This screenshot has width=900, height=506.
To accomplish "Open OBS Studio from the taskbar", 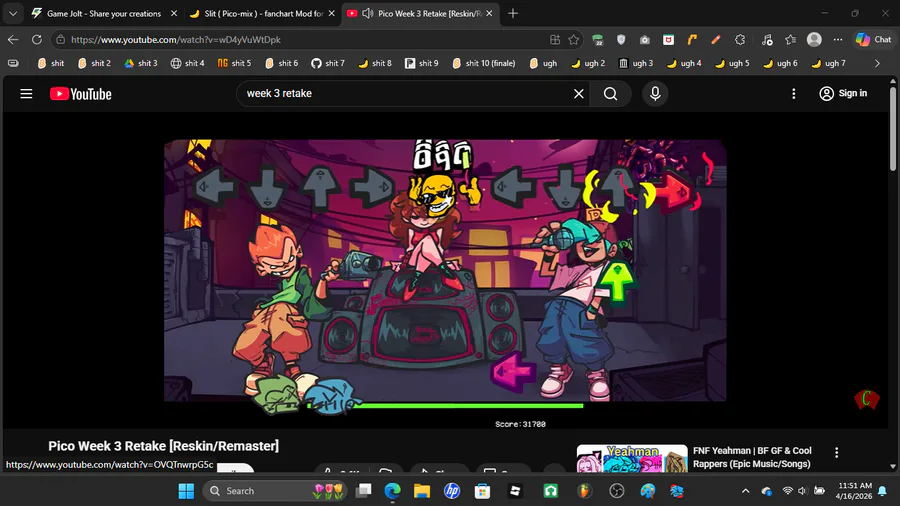I will pos(617,491).
